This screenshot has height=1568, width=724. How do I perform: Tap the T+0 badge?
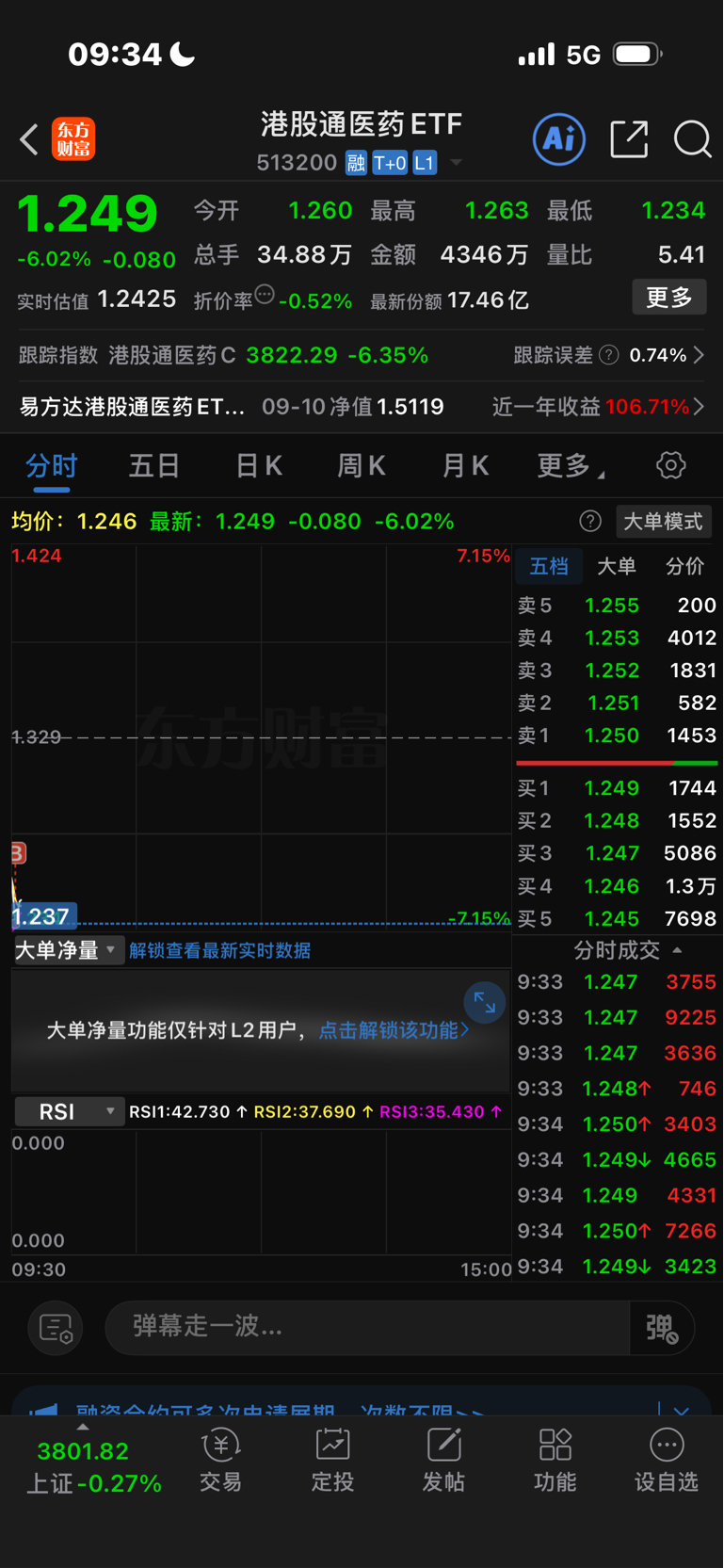point(390,163)
